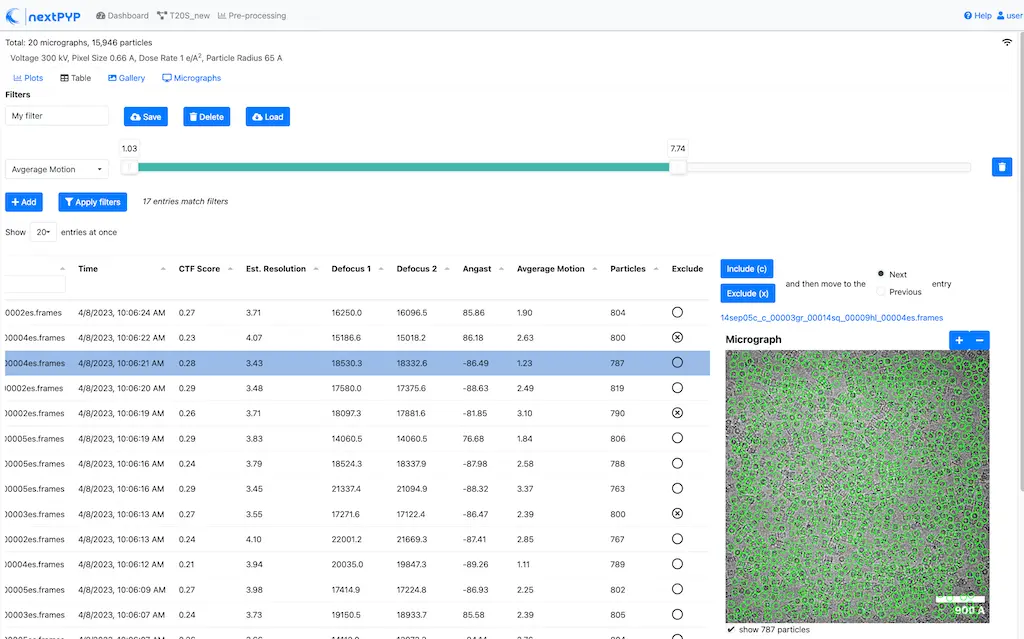The image size is (1024, 639).
Task: Open the entries-per-page 20 dropdown
Action: (x=43, y=232)
